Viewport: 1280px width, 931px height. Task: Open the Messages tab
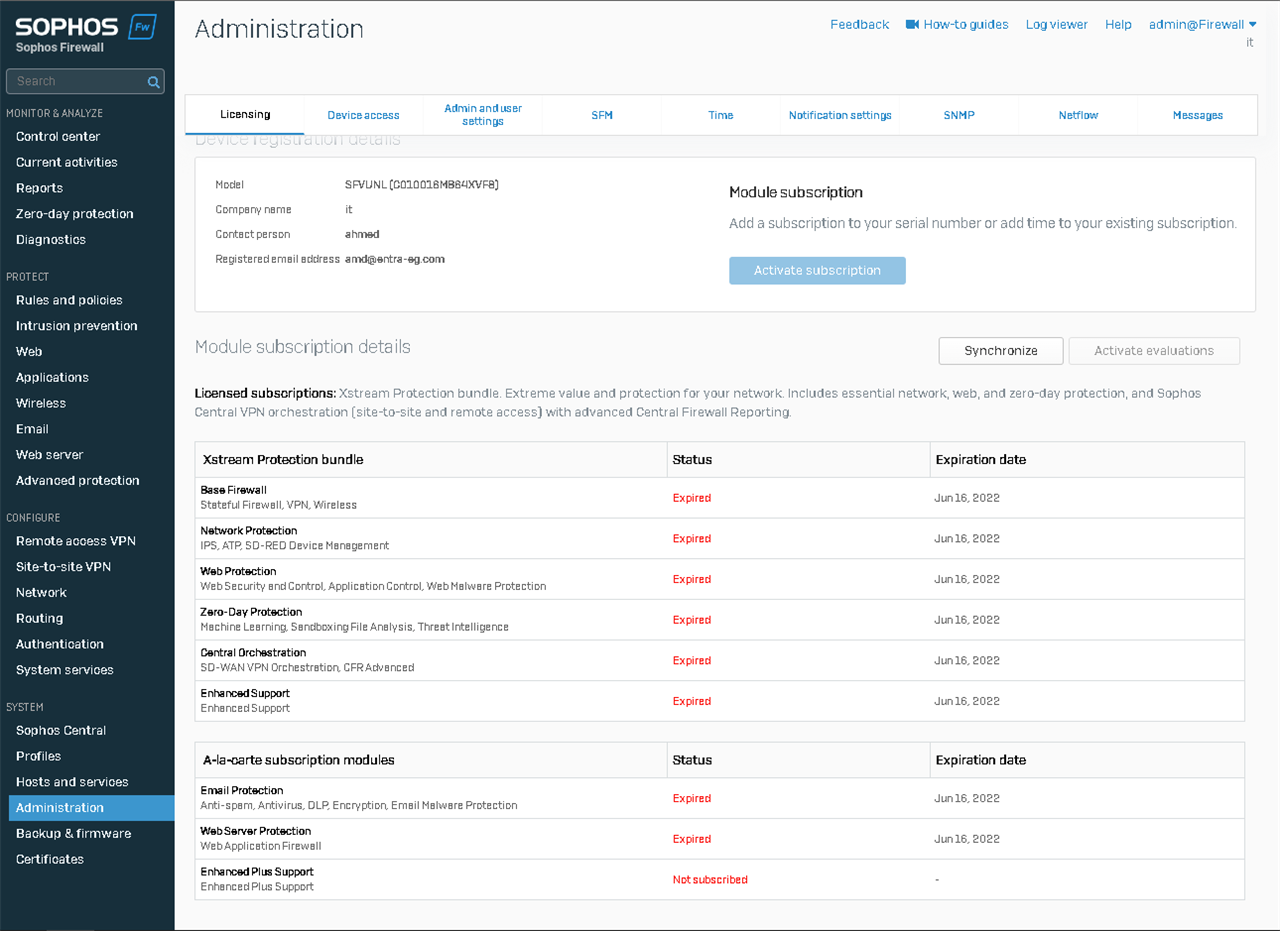point(1198,115)
